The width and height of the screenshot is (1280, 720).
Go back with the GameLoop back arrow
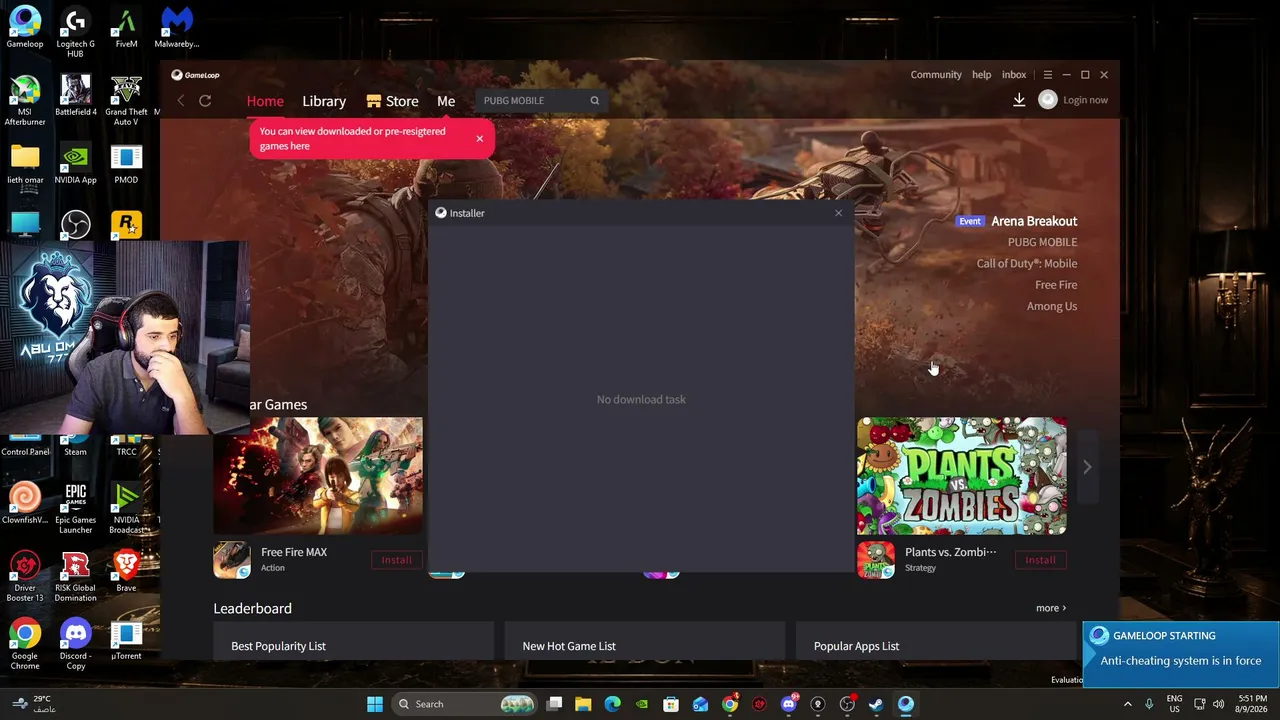[181, 100]
